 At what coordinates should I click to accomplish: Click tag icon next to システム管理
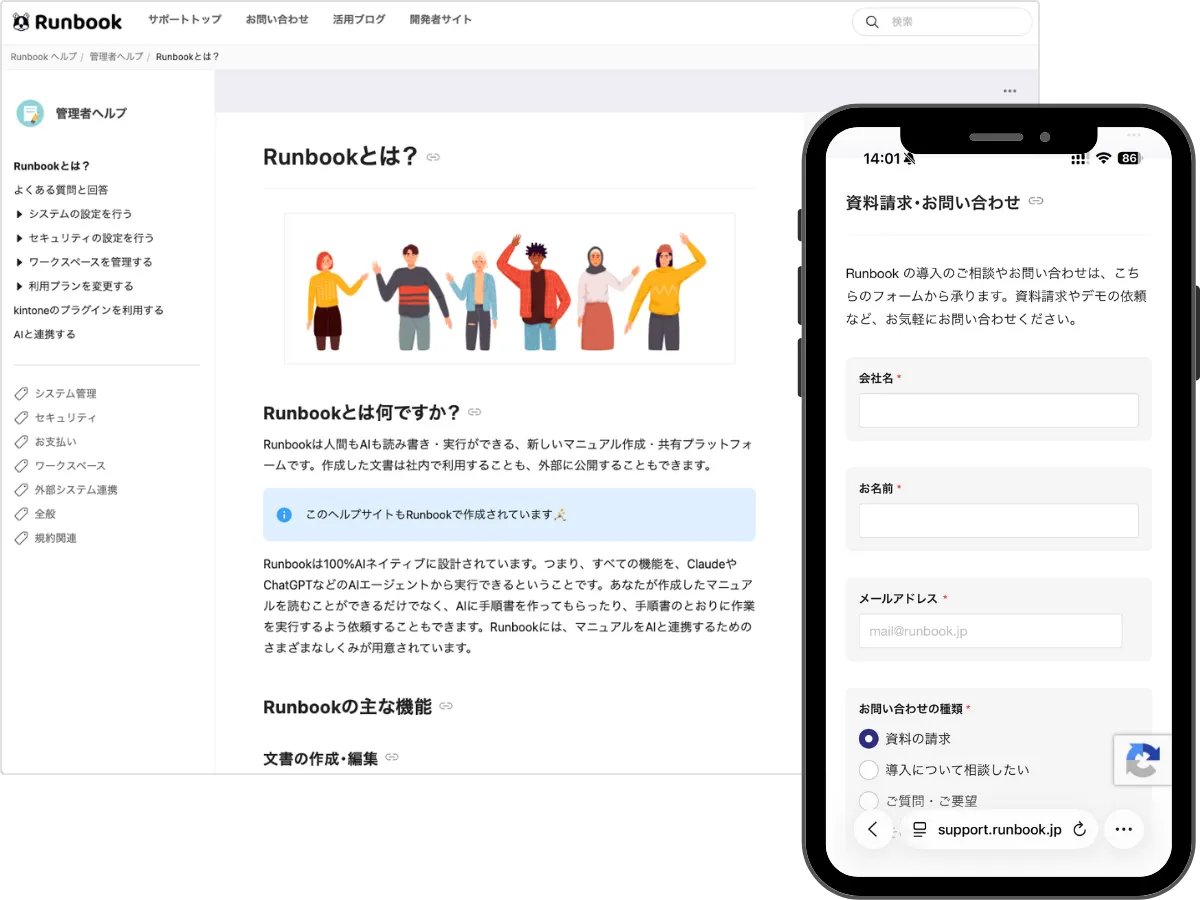(x=21, y=394)
